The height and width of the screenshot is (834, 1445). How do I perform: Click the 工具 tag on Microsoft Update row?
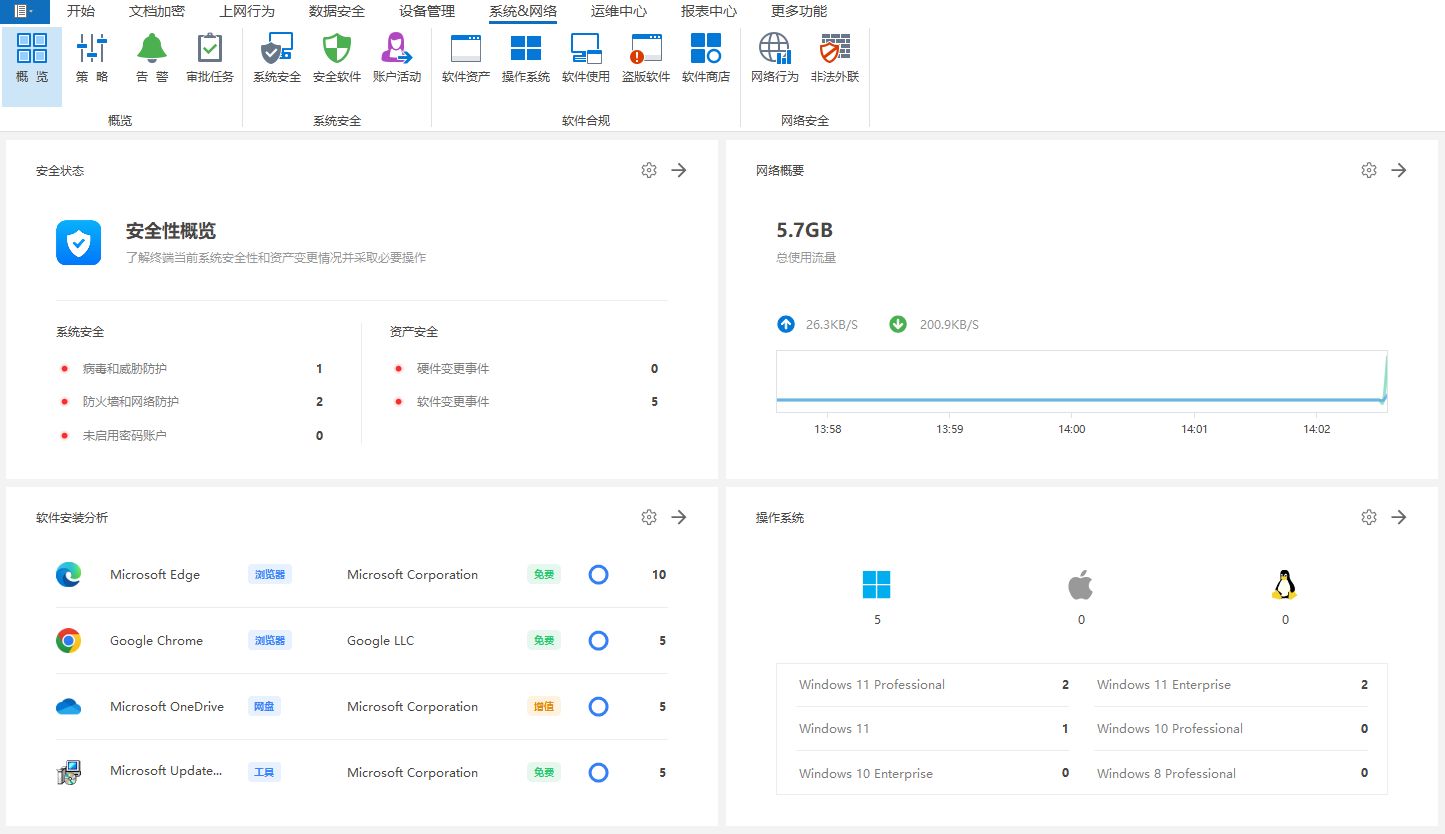(x=264, y=773)
